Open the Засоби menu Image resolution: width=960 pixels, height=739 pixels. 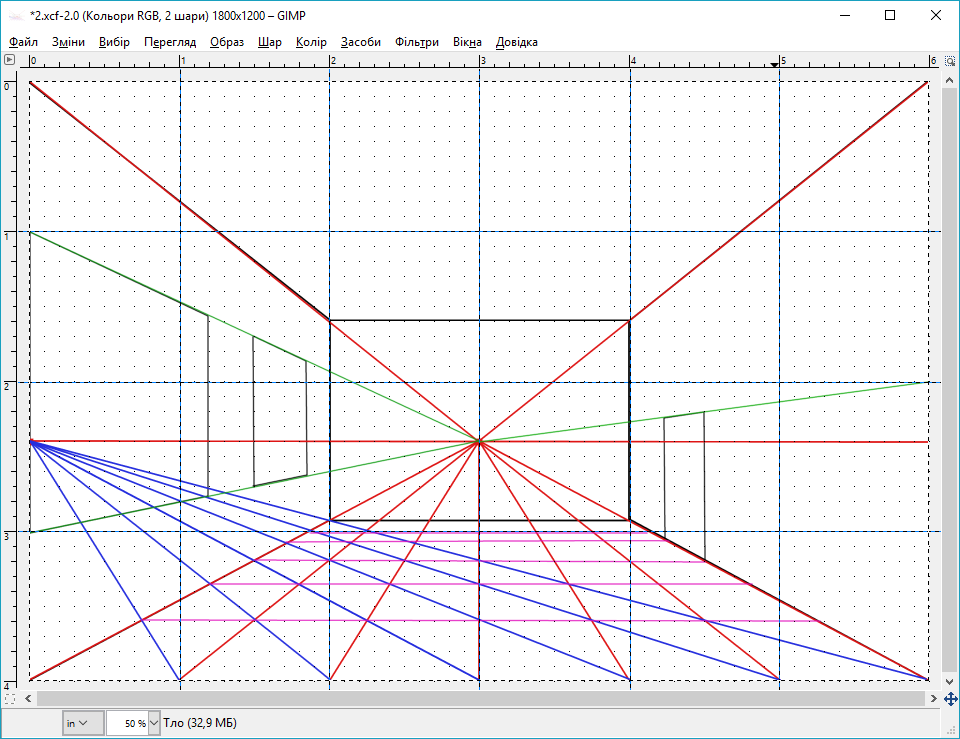[x=361, y=42]
